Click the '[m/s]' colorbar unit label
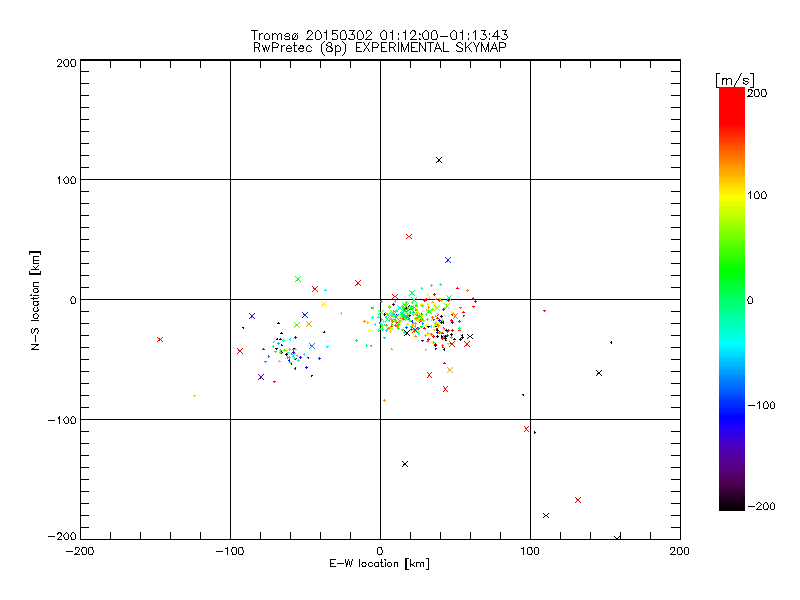 pyautogui.click(x=734, y=80)
